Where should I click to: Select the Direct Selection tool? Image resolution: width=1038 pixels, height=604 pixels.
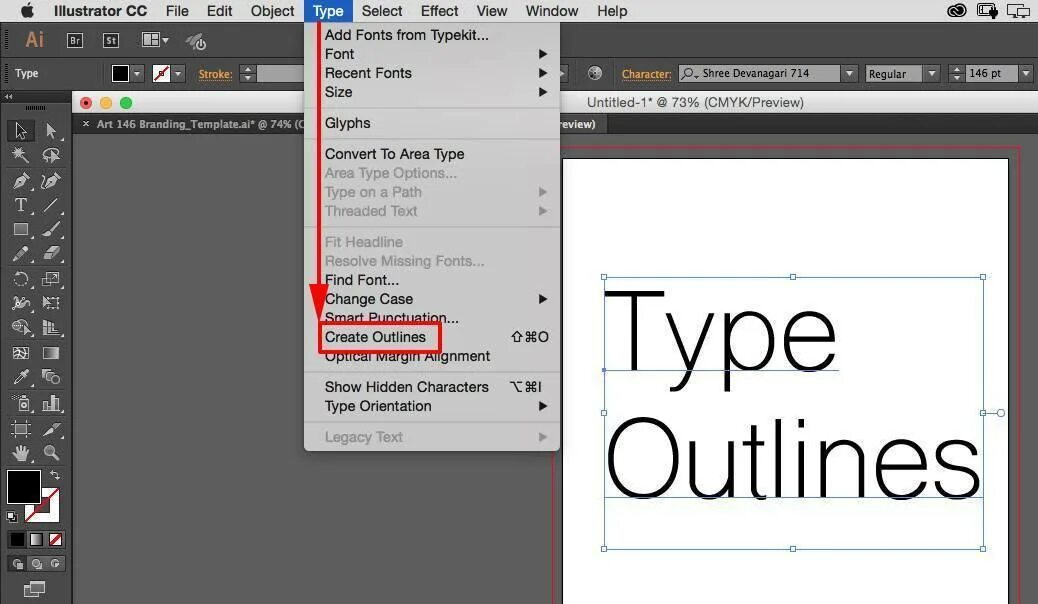coord(51,130)
